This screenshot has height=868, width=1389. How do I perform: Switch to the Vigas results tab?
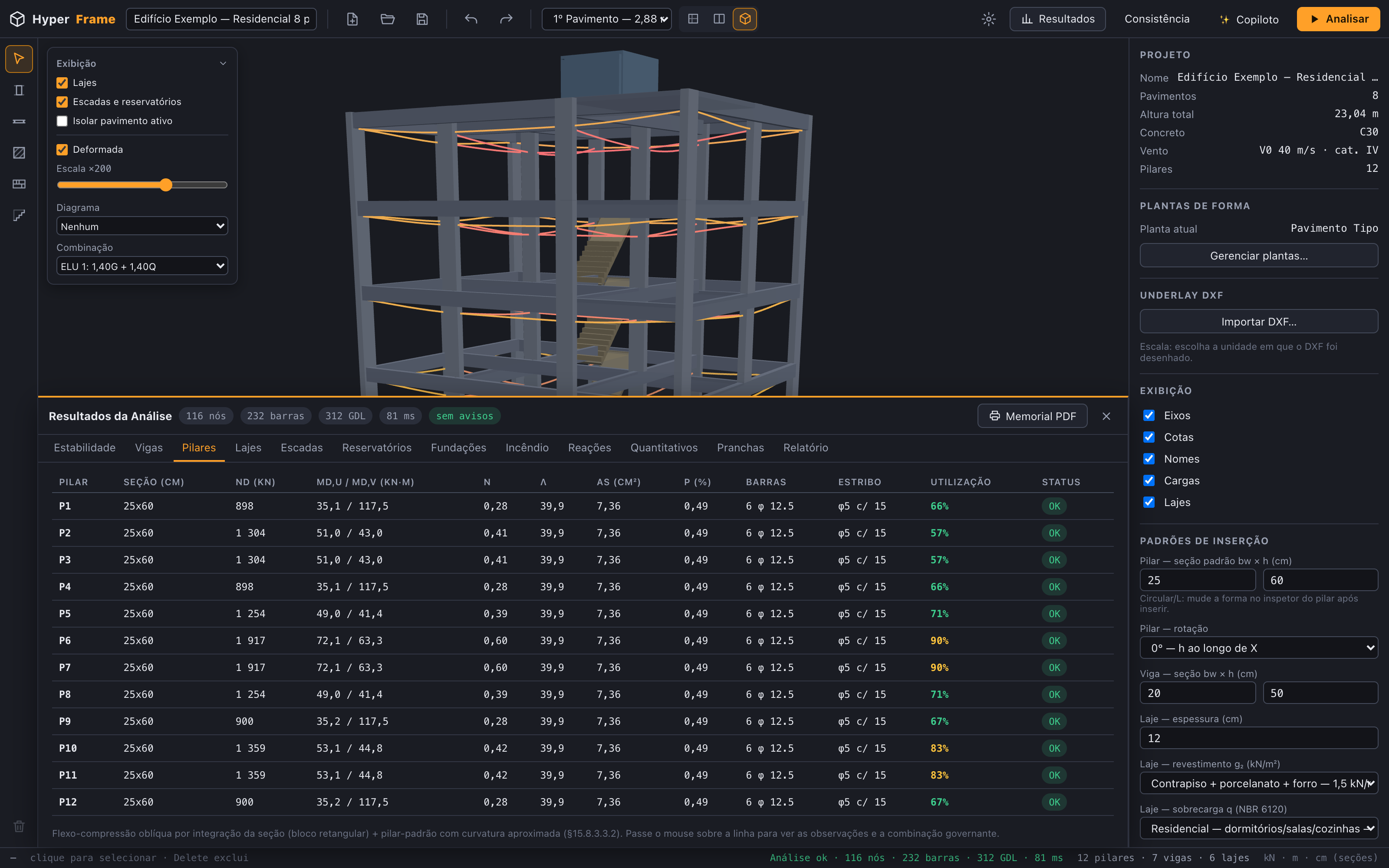tap(148, 447)
